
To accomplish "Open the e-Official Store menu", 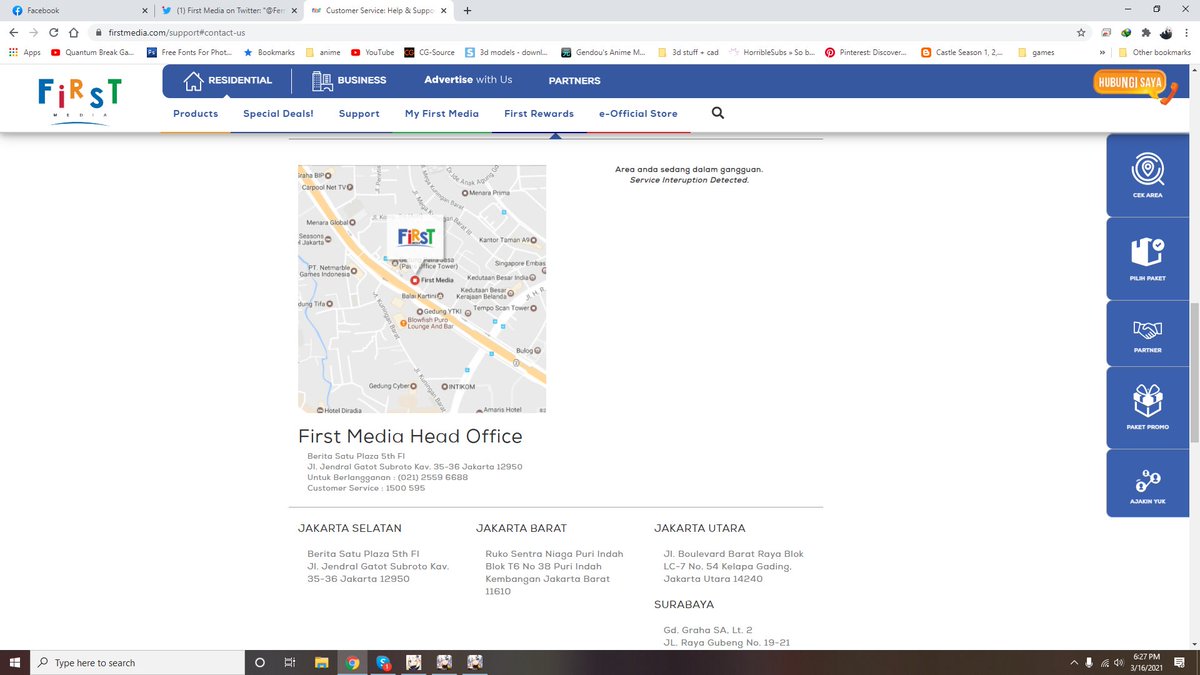I will click(638, 113).
